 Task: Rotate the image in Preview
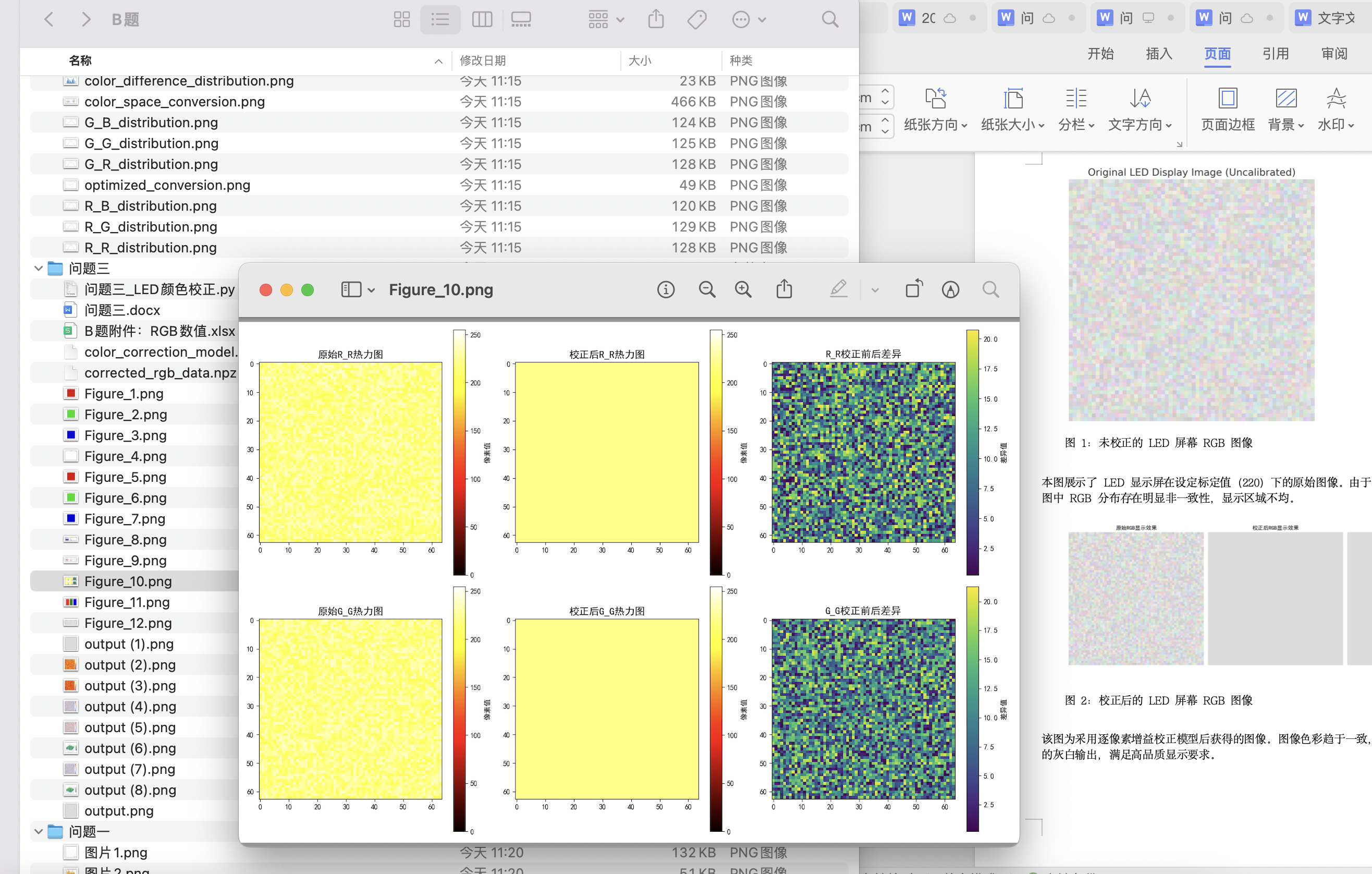pos(913,289)
